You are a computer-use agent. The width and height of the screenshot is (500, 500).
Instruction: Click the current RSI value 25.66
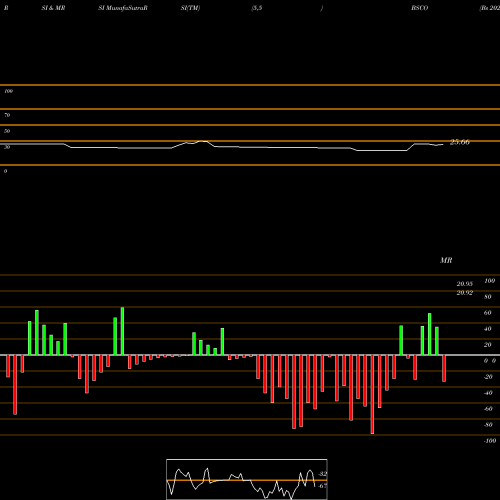460,142
